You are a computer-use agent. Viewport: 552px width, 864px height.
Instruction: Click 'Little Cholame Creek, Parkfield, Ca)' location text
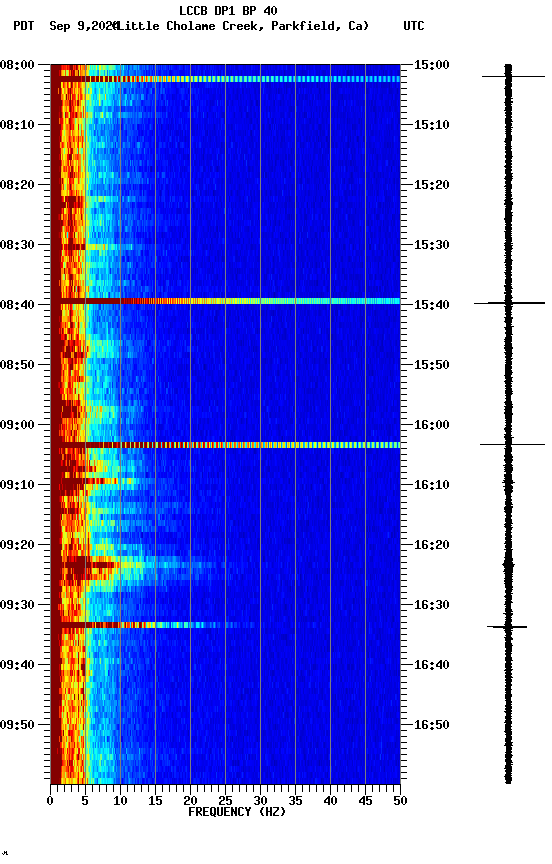242,26
